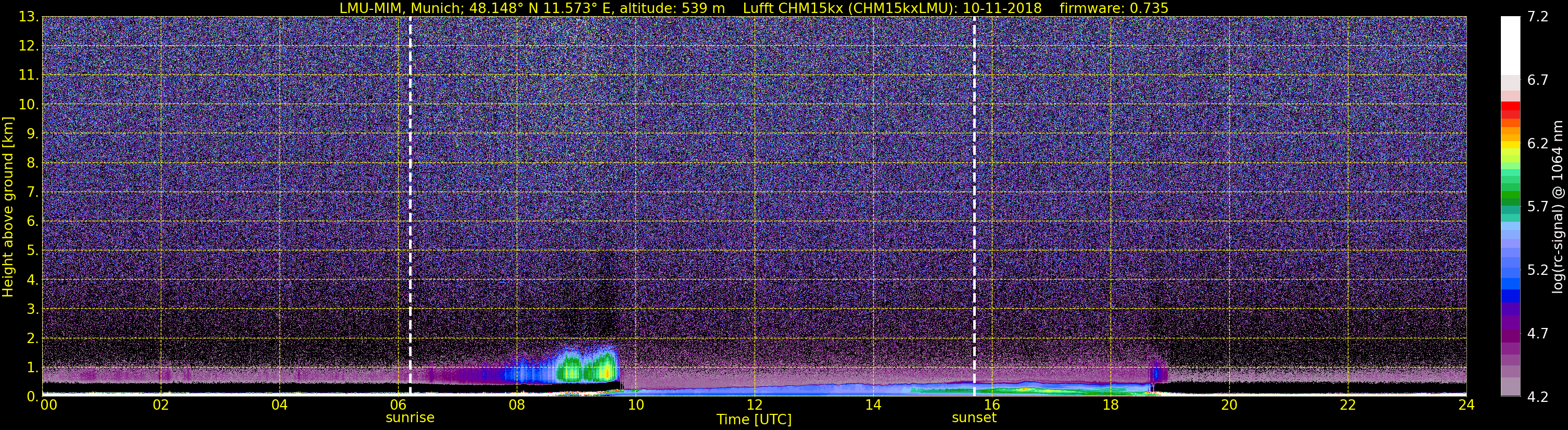Screen dimensions: 1568x430
Task: Click the '8.' height axis tick label
Action: [x=33, y=163]
